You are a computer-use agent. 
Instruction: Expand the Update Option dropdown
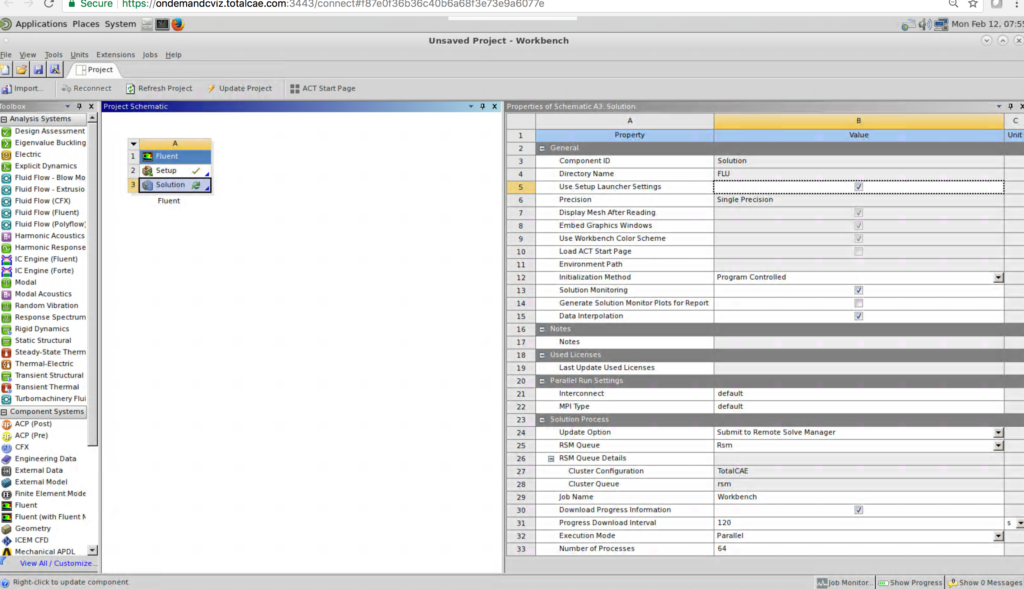click(999, 432)
